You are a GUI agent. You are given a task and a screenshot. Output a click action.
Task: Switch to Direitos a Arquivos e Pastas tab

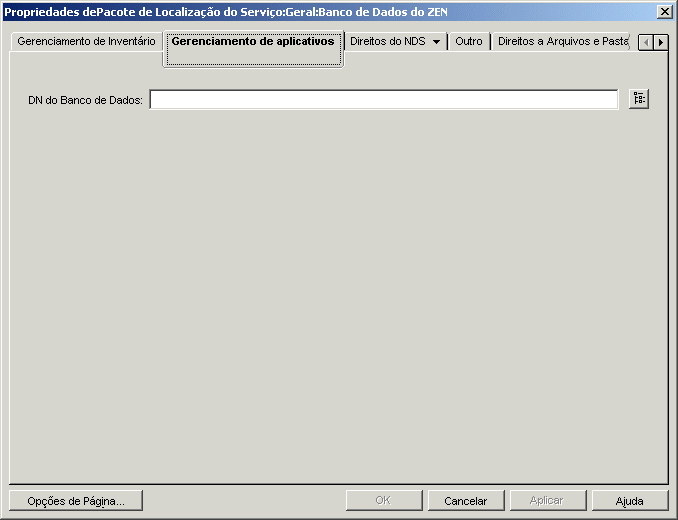561,41
